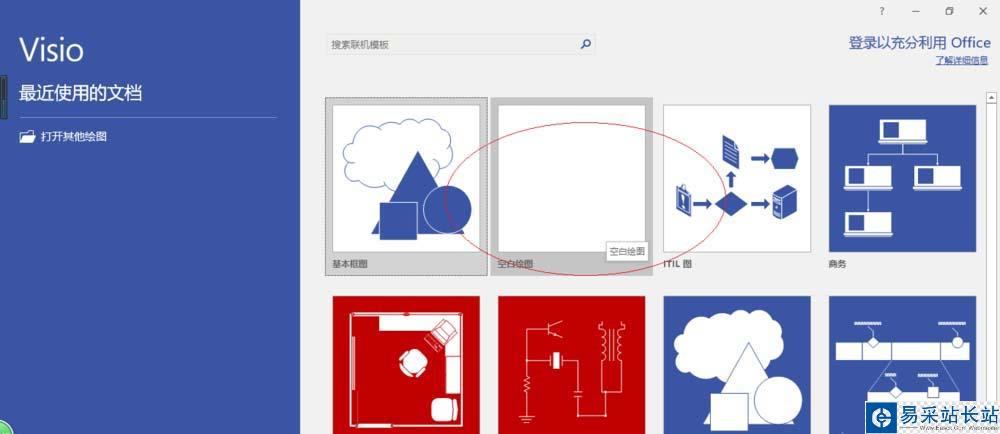1000x434 pixels.
Task: Restore down the Visio window
Action: pyautogui.click(x=949, y=11)
